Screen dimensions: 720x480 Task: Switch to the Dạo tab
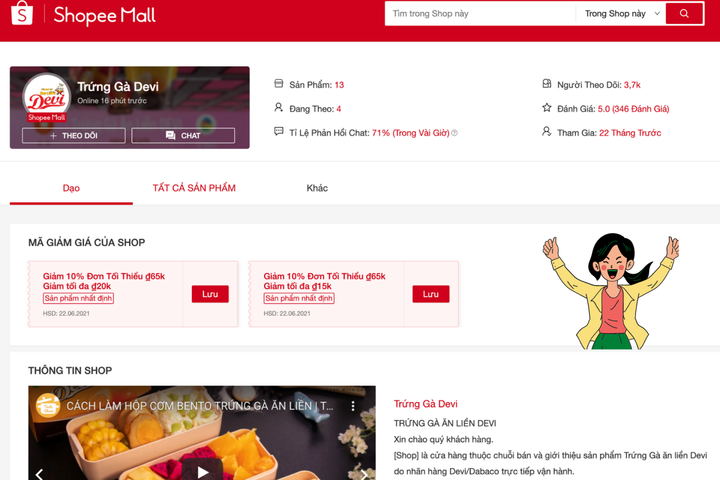point(71,188)
